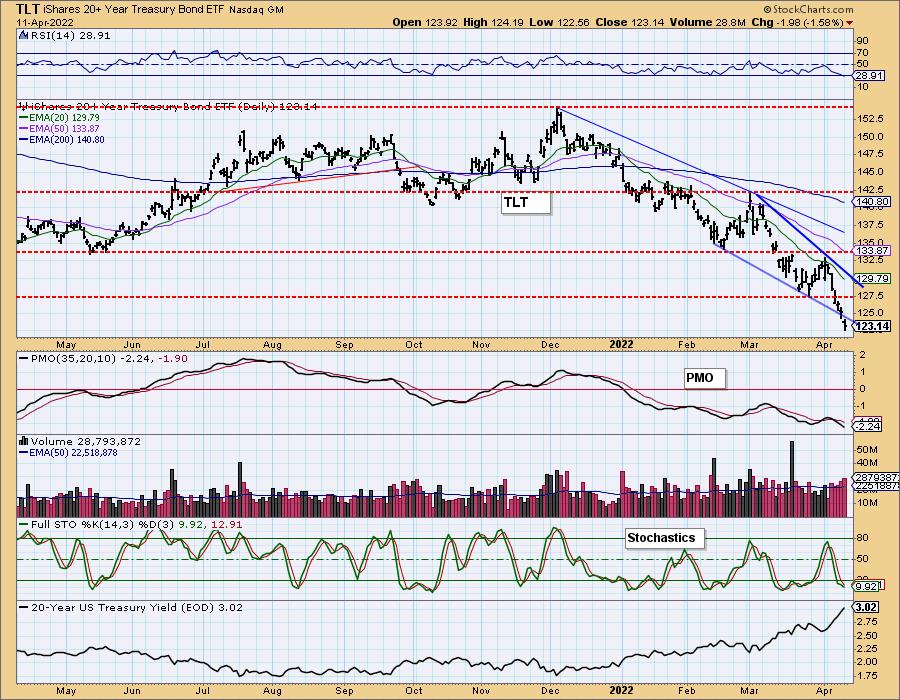Click the 28.91 value tag on the RSI axis
900x700 pixels.
coord(868,76)
